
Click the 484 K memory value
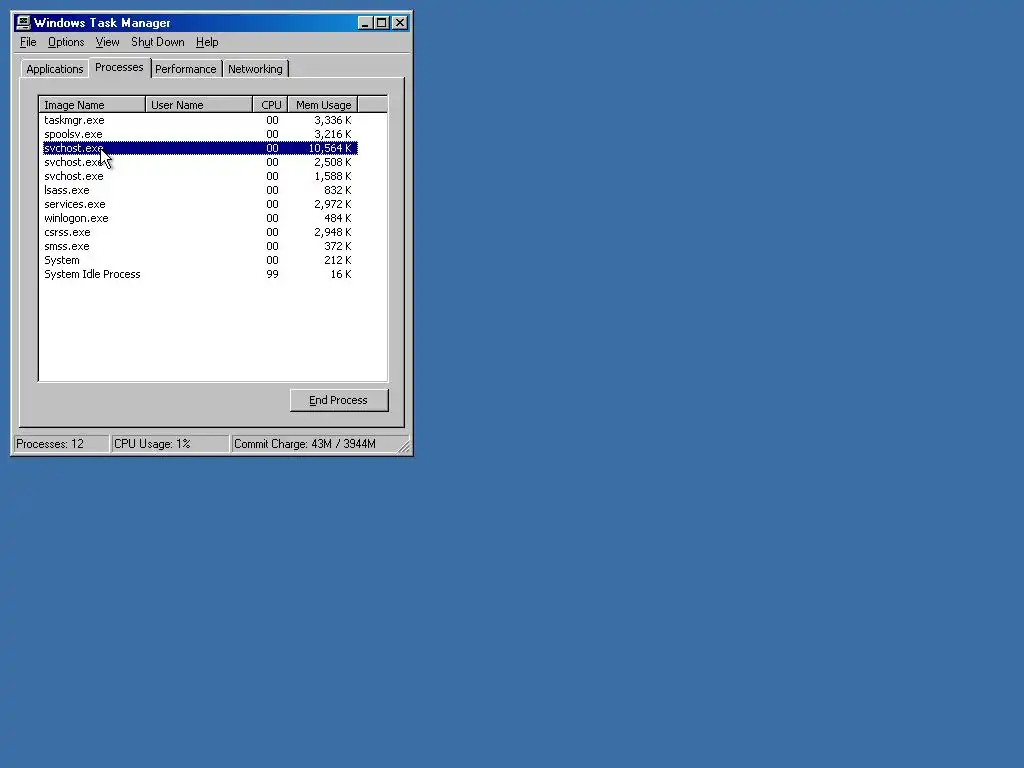point(338,218)
